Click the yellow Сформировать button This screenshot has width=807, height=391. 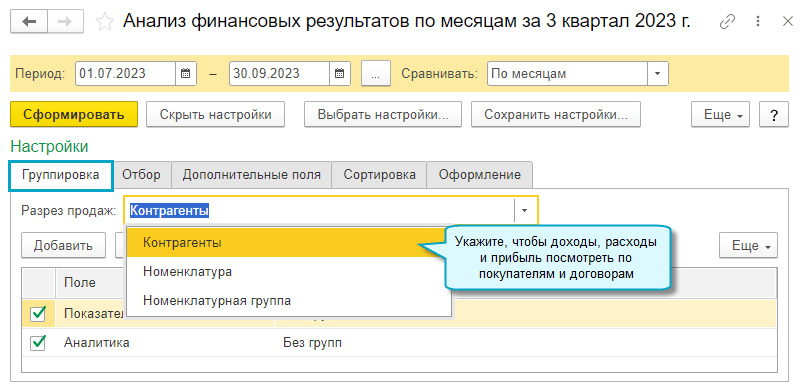tap(74, 115)
